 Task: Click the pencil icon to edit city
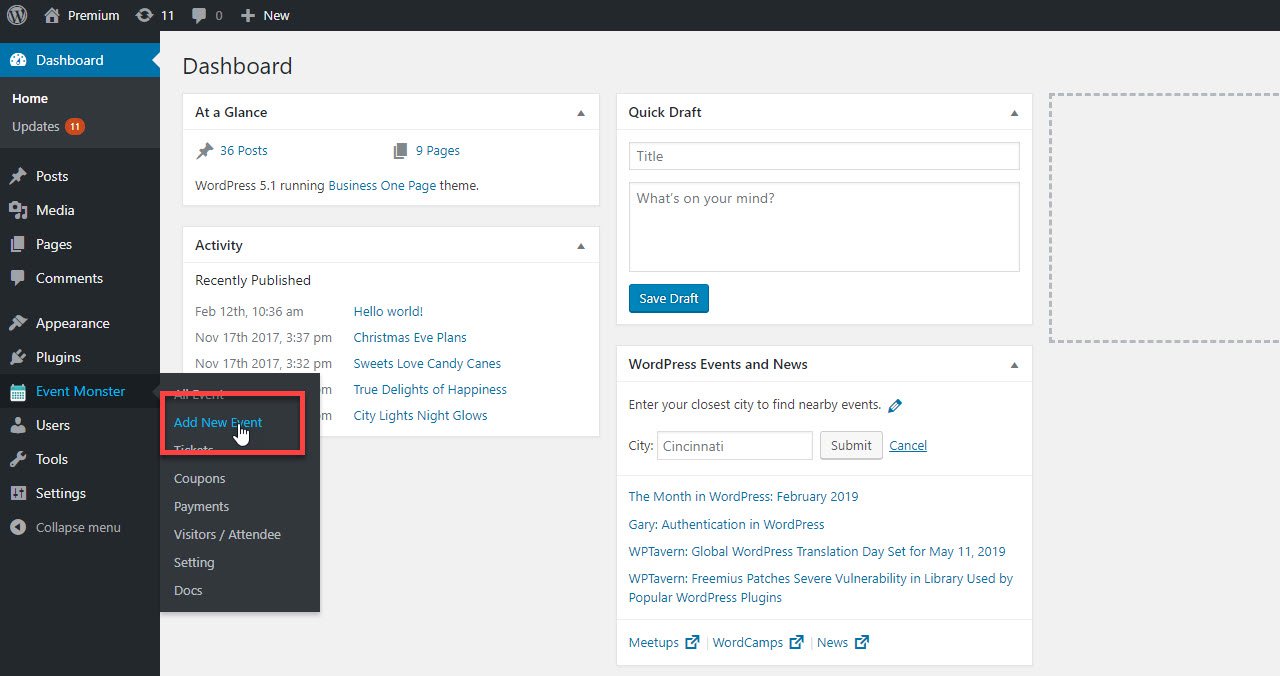click(895, 406)
